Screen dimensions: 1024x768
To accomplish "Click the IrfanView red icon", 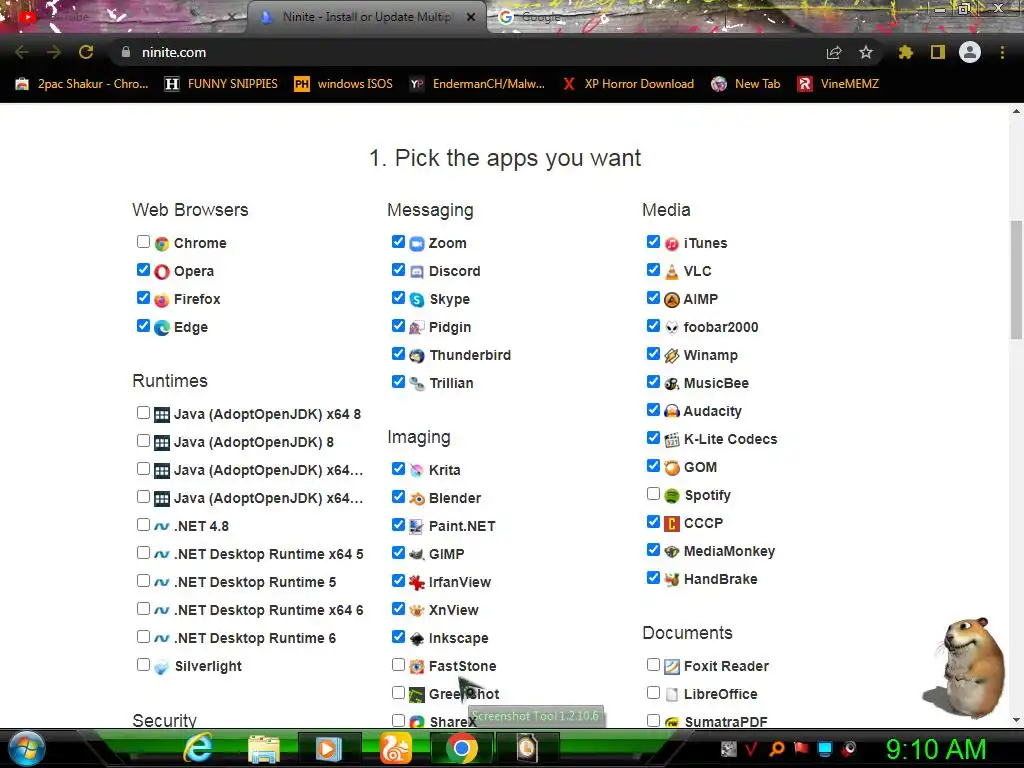I will pyautogui.click(x=417, y=583).
